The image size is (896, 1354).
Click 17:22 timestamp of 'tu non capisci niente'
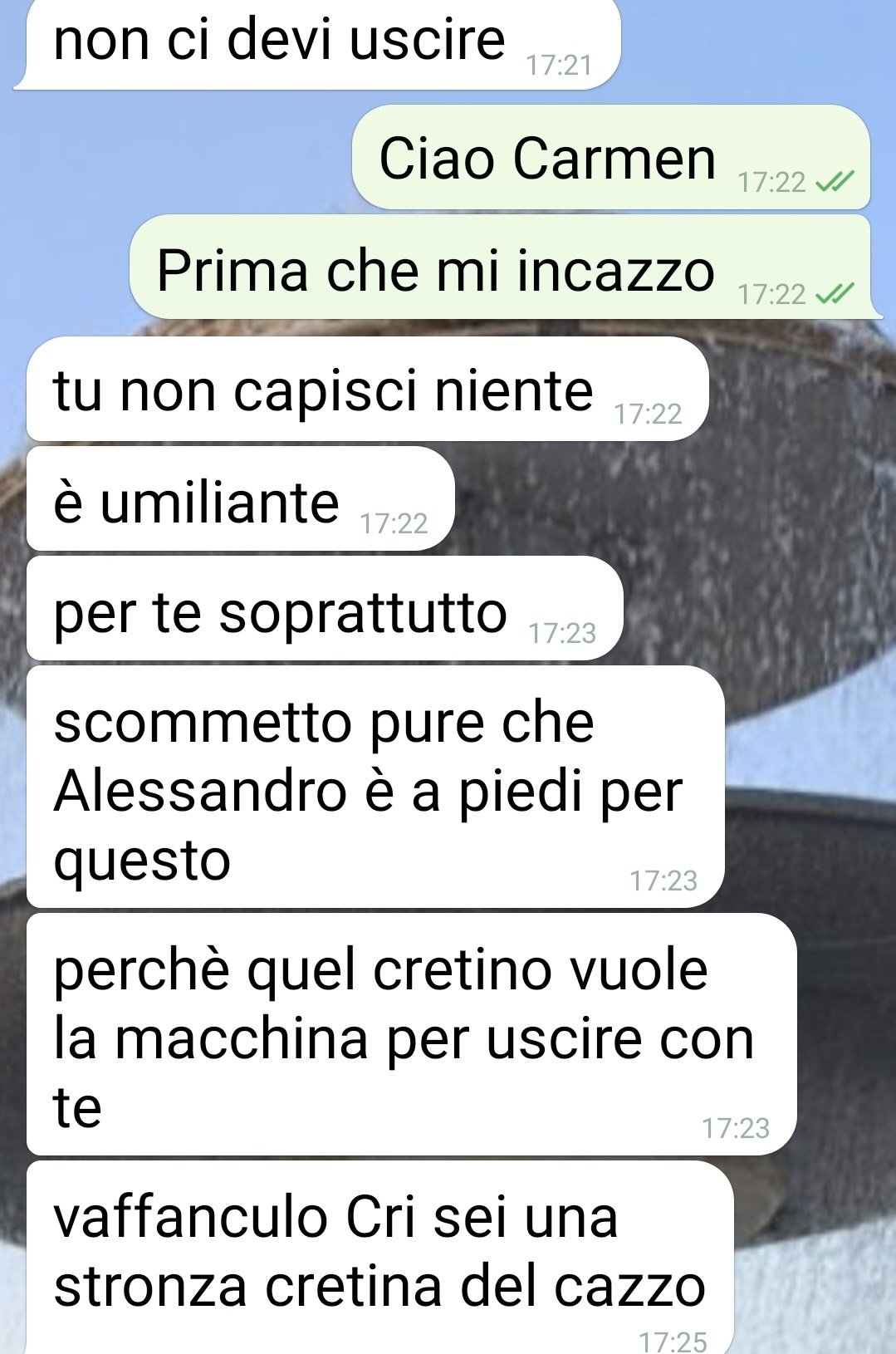[648, 414]
